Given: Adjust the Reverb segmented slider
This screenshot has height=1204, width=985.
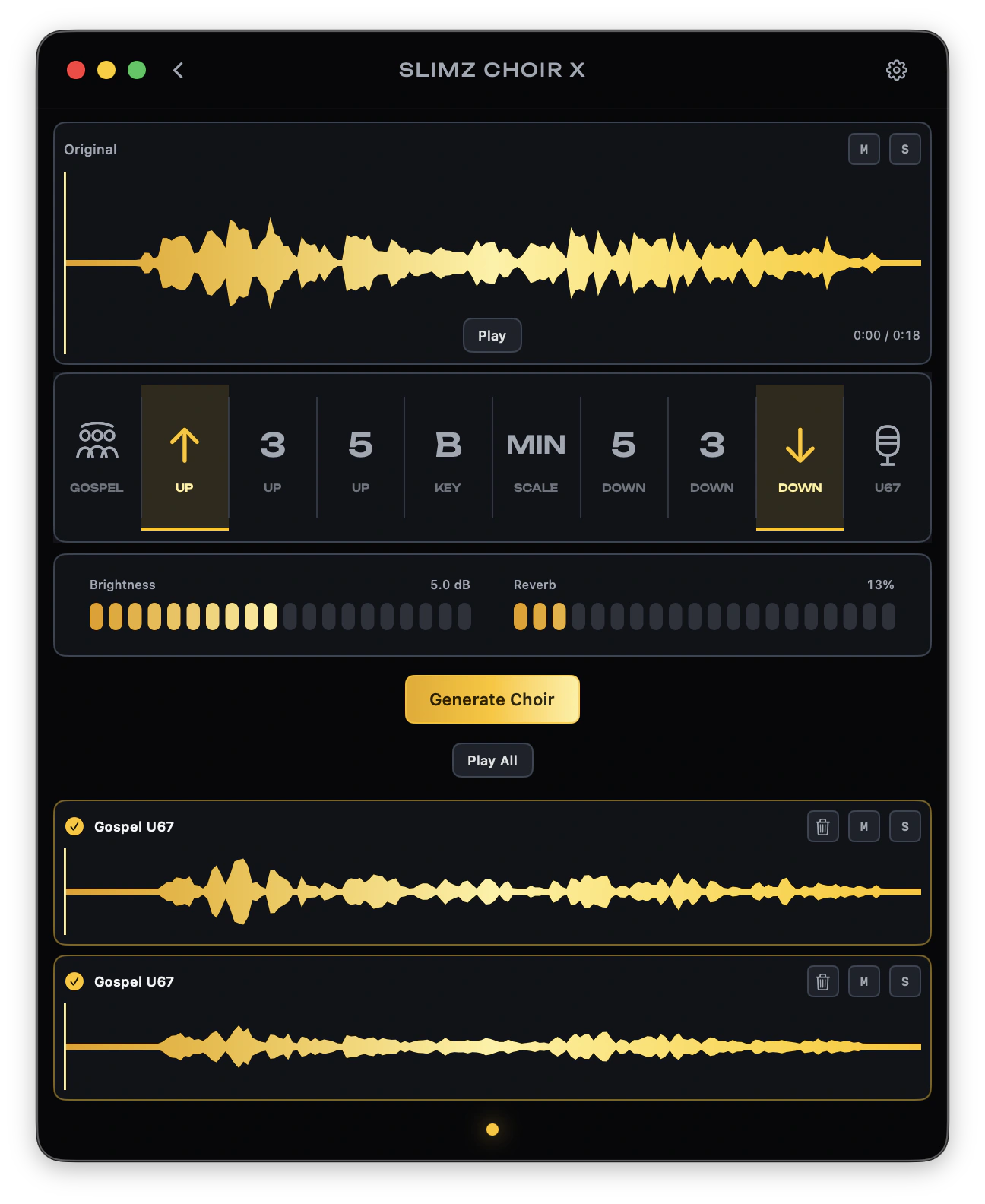Looking at the screenshot, I should (x=705, y=616).
